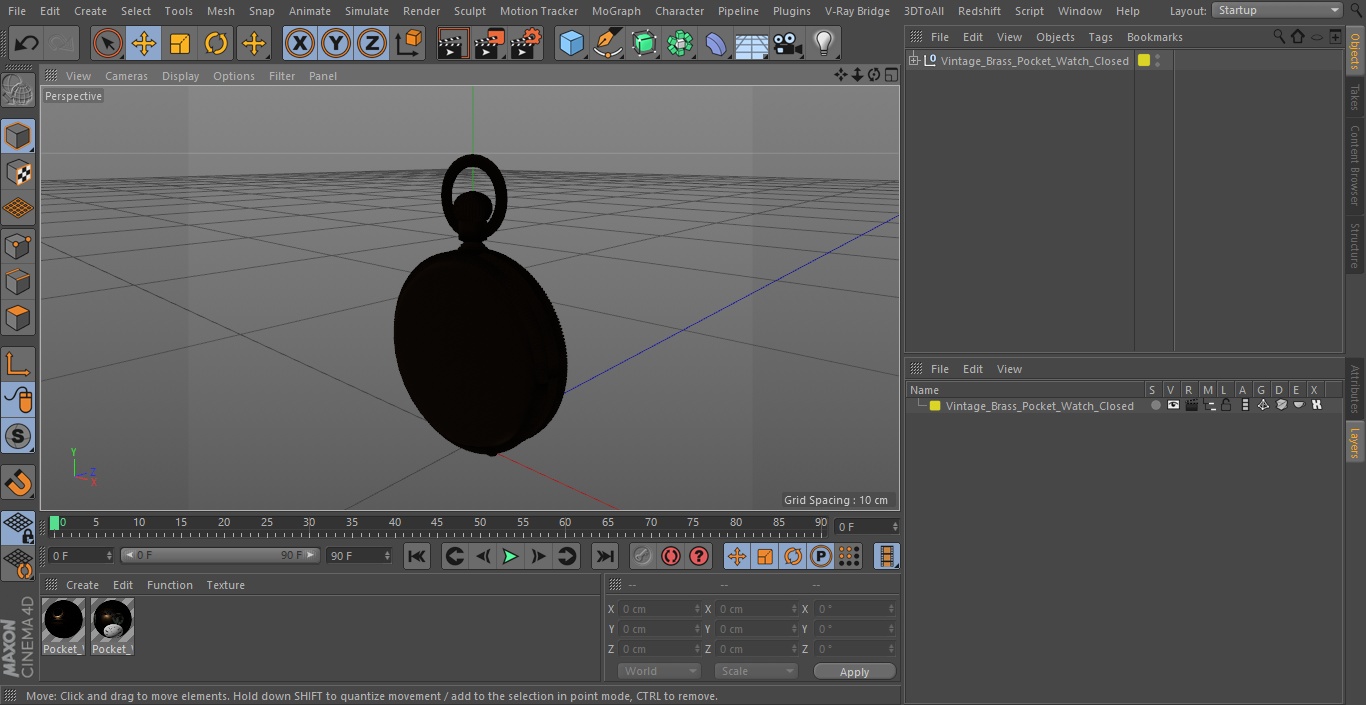Switch to the Takes side tab
The height and width of the screenshot is (705, 1366).
click(1355, 97)
